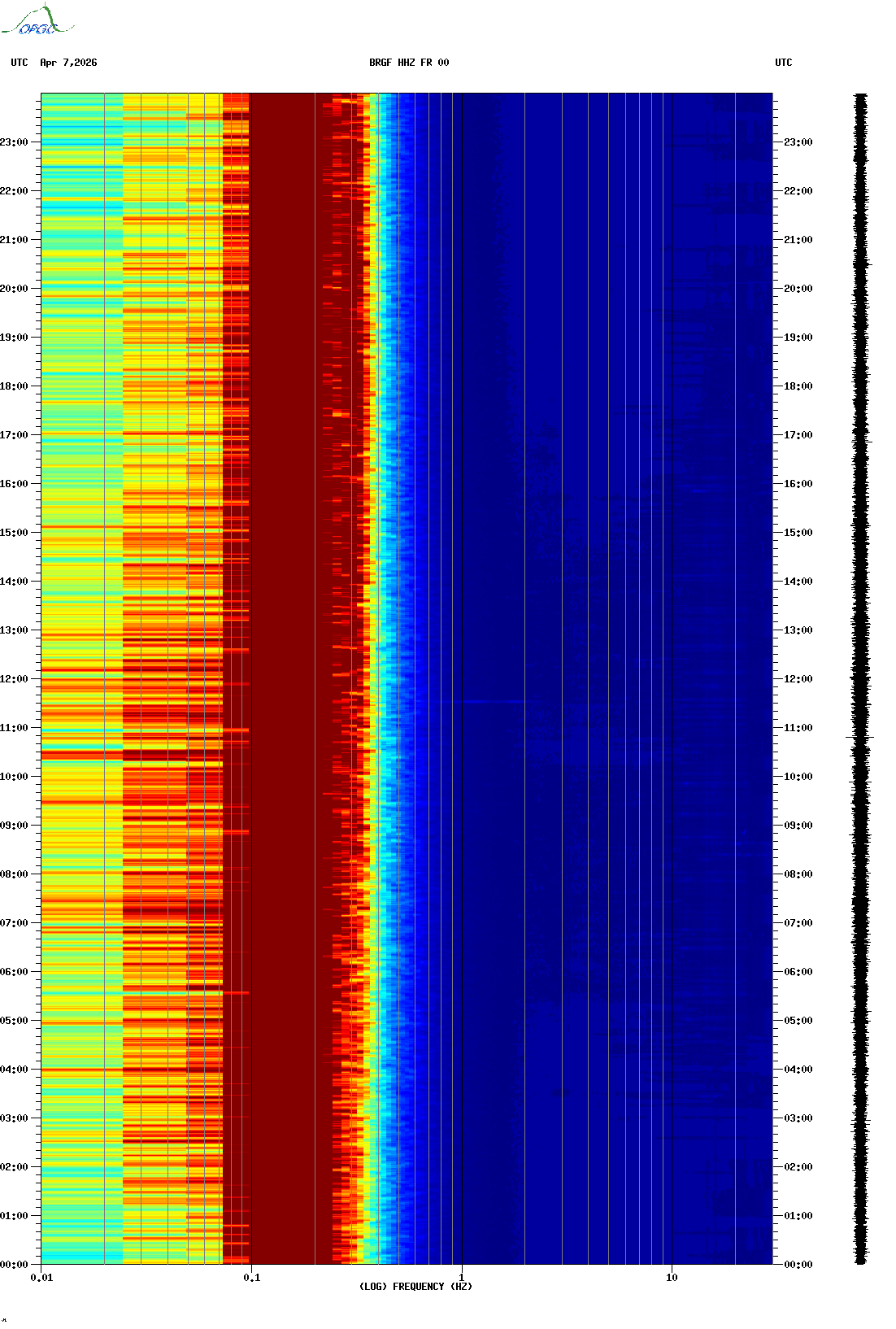The width and height of the screenshot is (896, 1329).
Task: Click the 1 Hz frequency axis label
Action: (x=462, y=1278)
